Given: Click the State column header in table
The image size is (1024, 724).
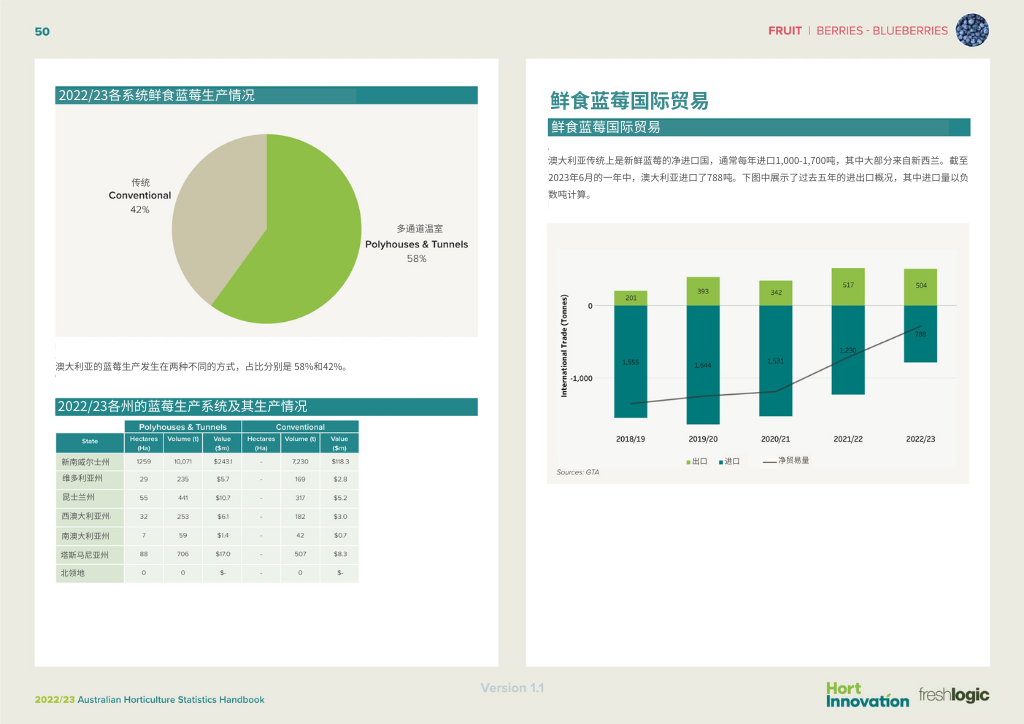Looking at the screenshot, I should click(90, 441).
